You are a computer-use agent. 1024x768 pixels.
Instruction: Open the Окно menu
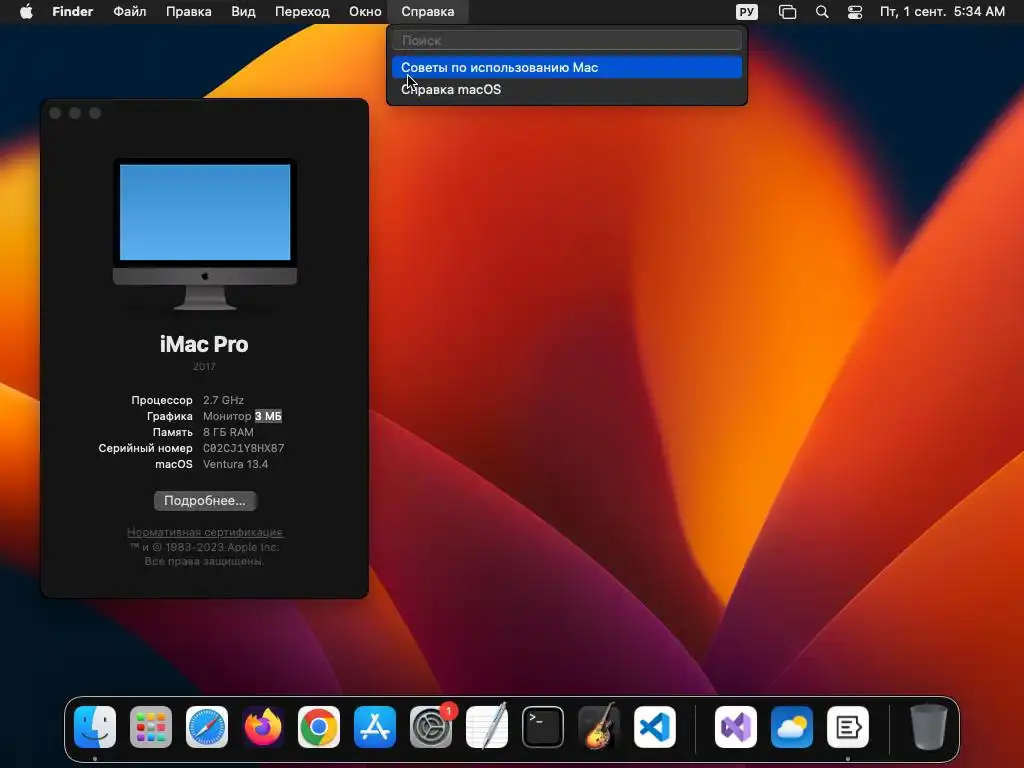tap(365, 12)
